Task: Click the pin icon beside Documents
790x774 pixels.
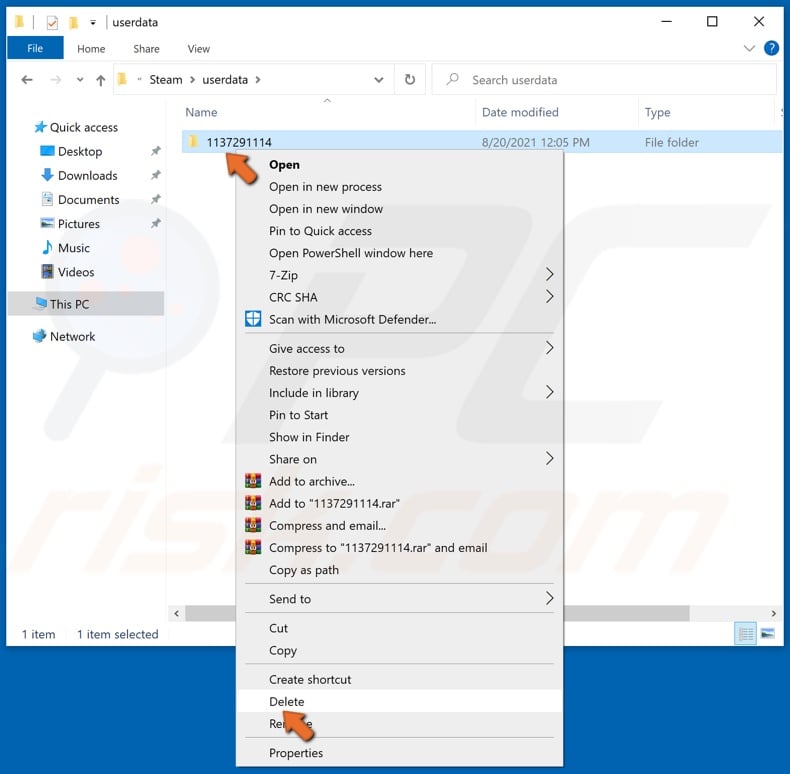Action: (156, 199)
